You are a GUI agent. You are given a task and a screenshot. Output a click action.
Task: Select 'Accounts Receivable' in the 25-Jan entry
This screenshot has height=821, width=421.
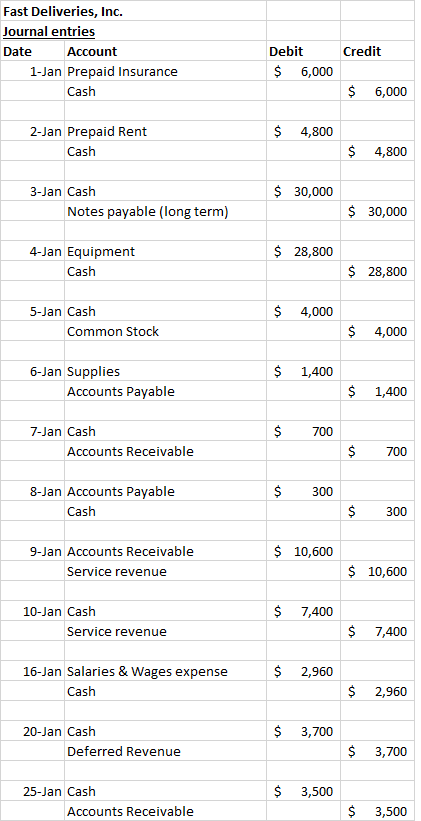[165, 811]
